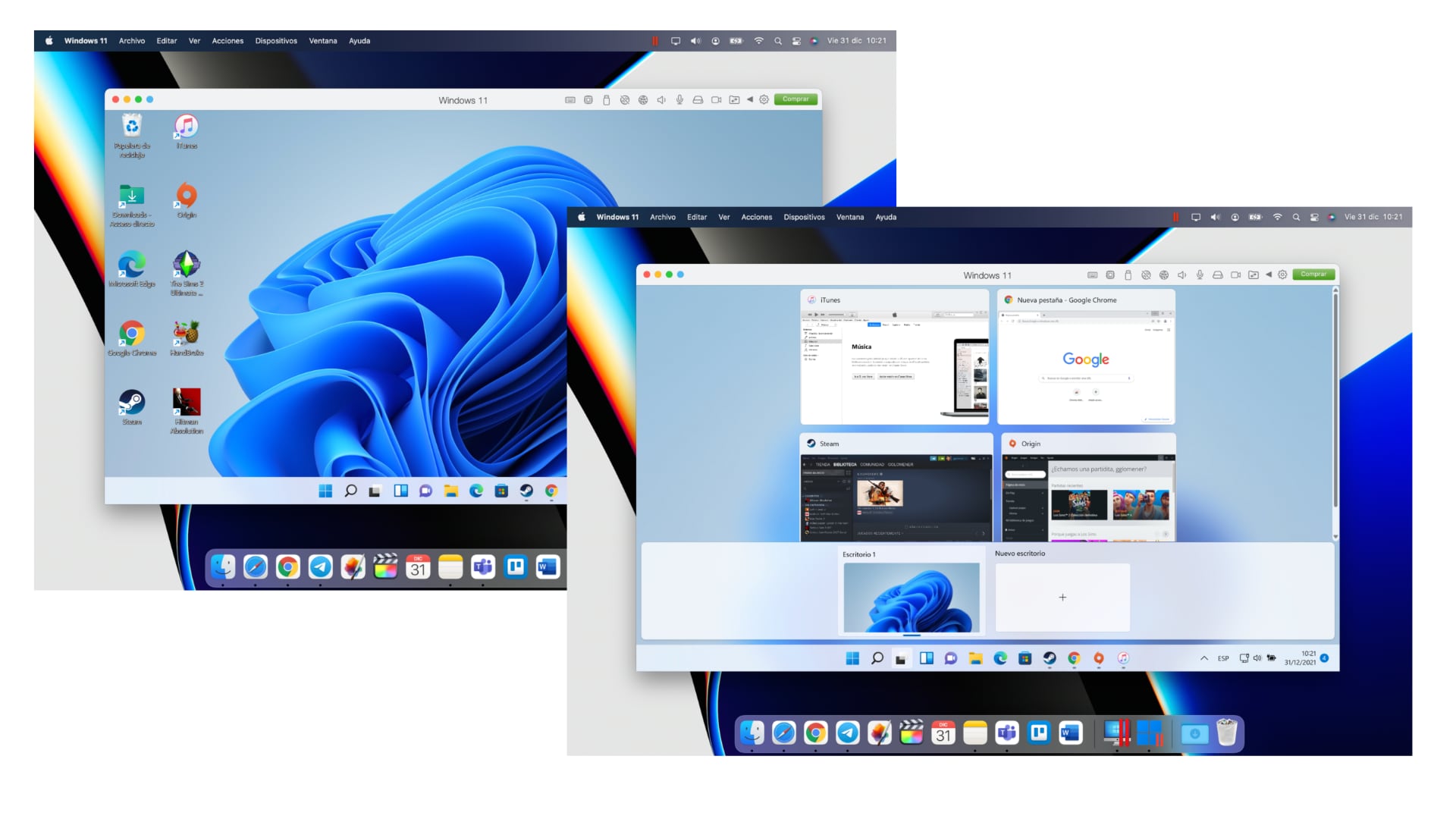The height and width of the screenshot is (819, 1456).
Task: Mute audio via speaker icon in Parallels toolbar
Action: [x=1181, y=275]
